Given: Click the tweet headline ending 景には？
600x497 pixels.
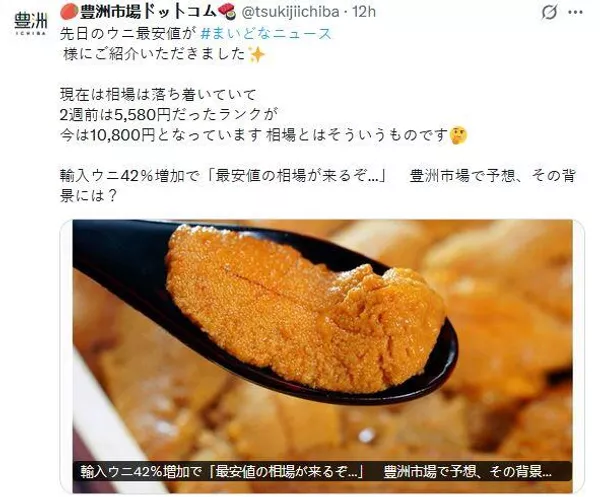Looking at the screenshot, I should click(x=318, y=186).
